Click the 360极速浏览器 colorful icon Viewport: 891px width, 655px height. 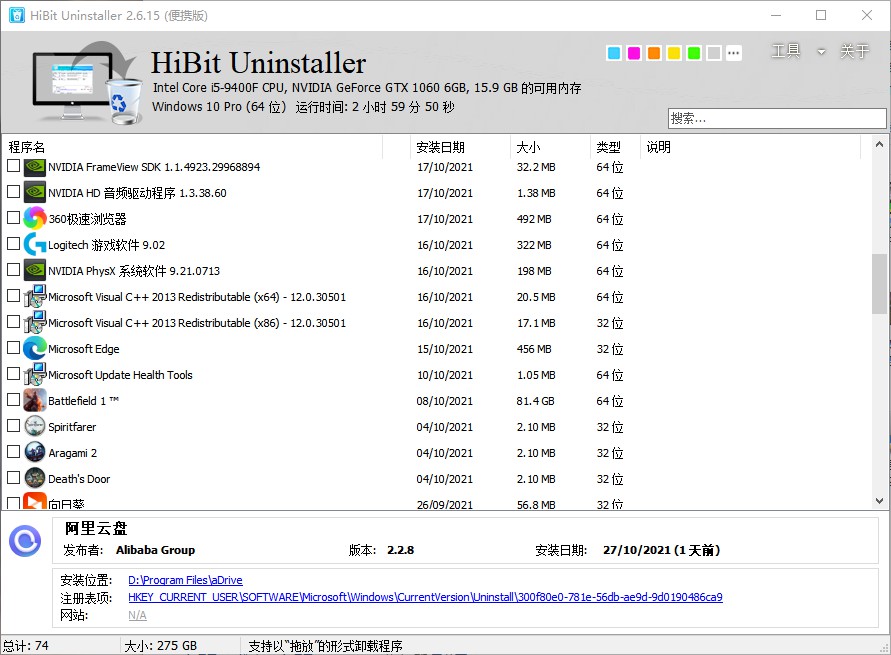click(x=35, y=219)
